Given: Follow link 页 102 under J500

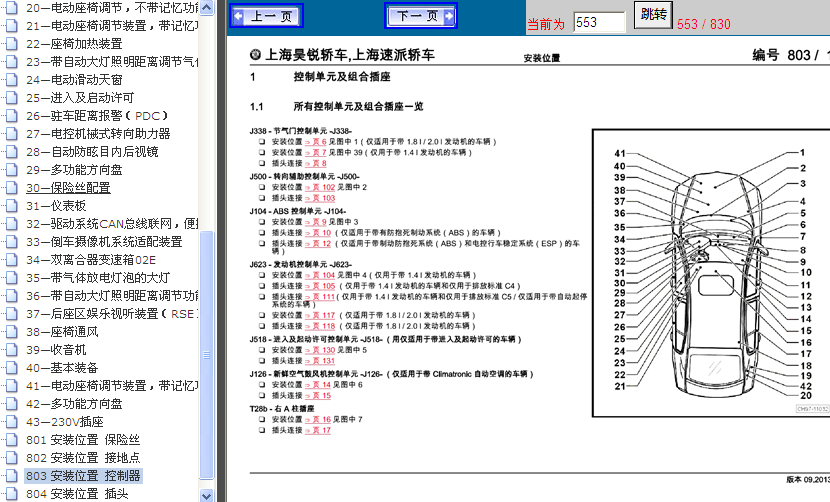Looking at the screenshot, I should pyautogui.click(x=320, y=187).
